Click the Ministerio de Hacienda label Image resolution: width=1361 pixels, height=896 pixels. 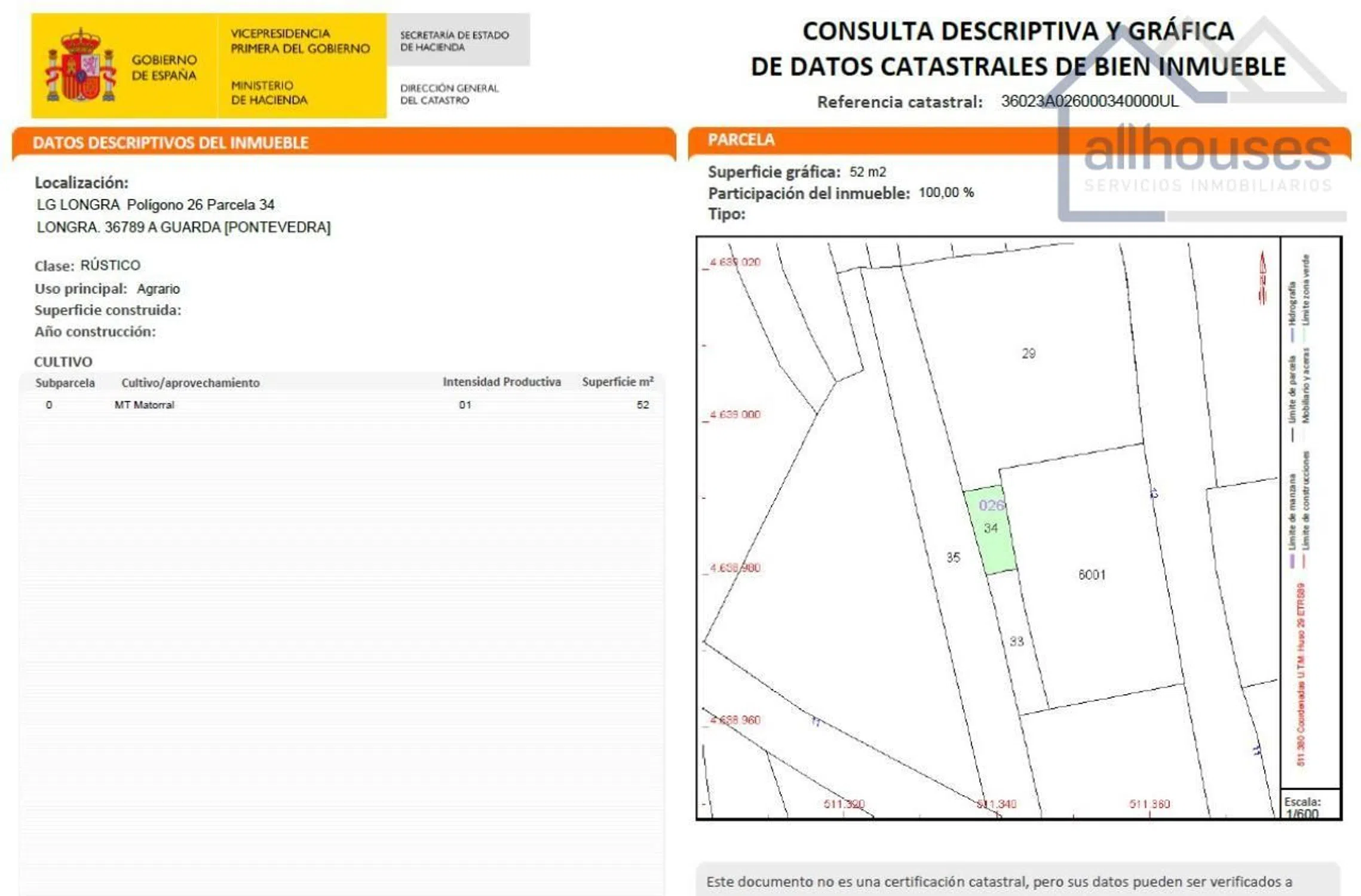269,93
